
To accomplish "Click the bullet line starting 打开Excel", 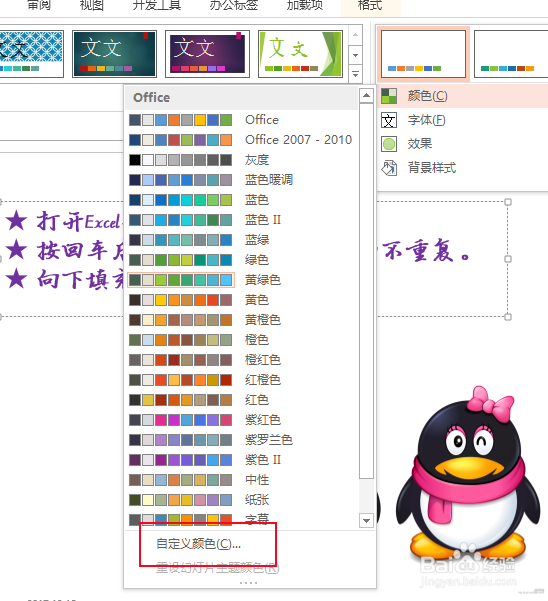I will (x=64, y=222).
